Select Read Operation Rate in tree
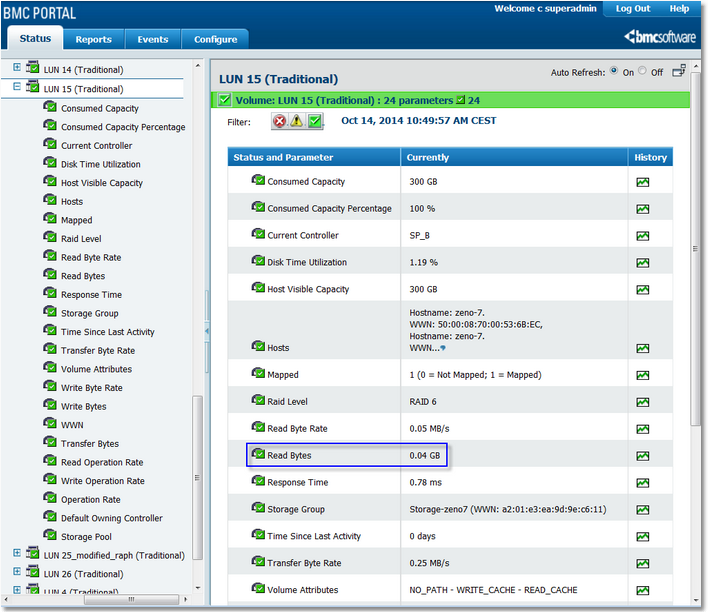 pos(102,462)
